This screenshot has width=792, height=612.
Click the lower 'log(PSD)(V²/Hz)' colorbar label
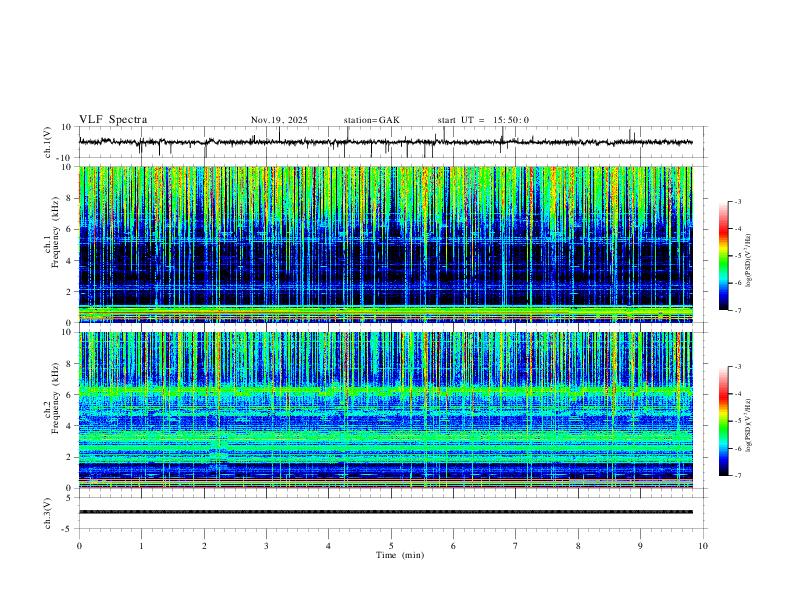point(749,425)
